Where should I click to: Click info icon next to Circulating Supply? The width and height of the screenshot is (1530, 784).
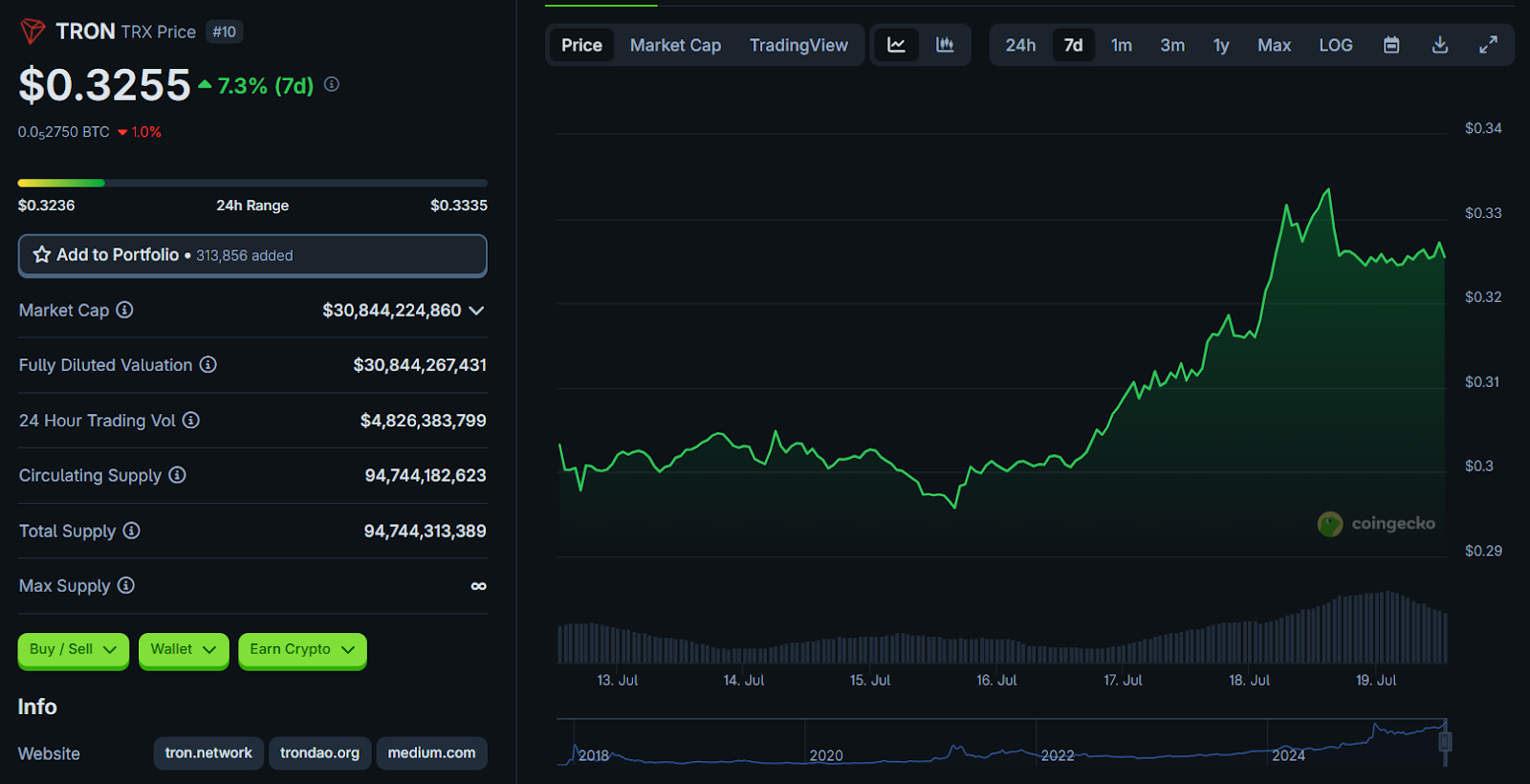tap(177, 475)
